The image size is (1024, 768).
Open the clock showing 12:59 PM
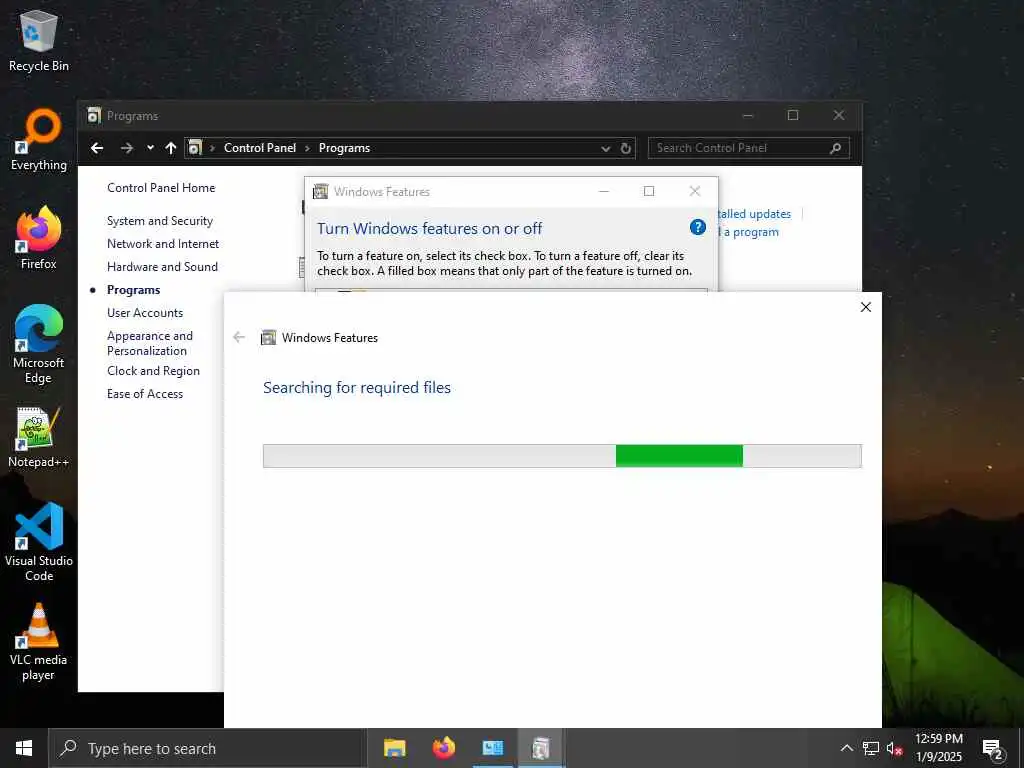[938, 748]
